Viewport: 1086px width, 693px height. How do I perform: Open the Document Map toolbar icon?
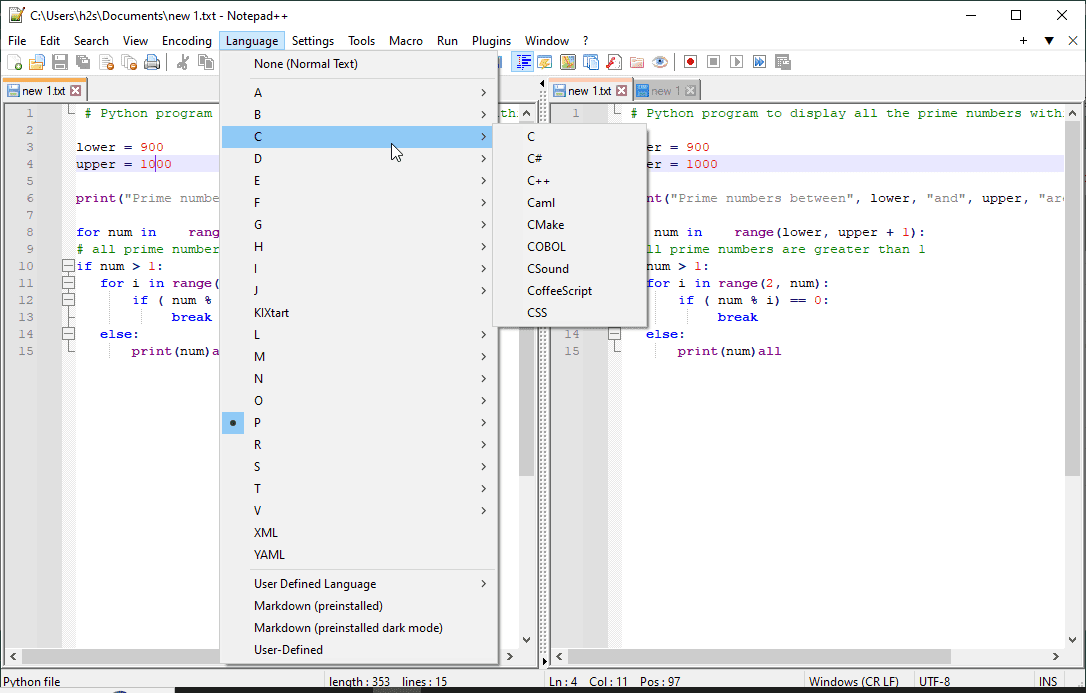[x=568, y=62]
